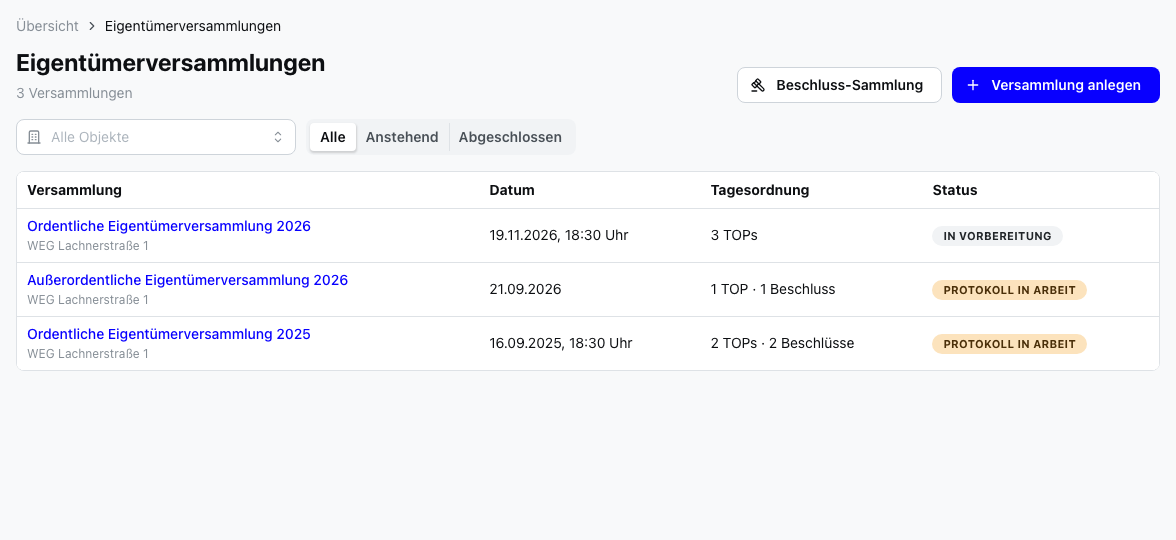Click the 1 TOP · 1 Beschluss cell
The height and width of the screenshot is (540, 1176).
tap(773, 290)
